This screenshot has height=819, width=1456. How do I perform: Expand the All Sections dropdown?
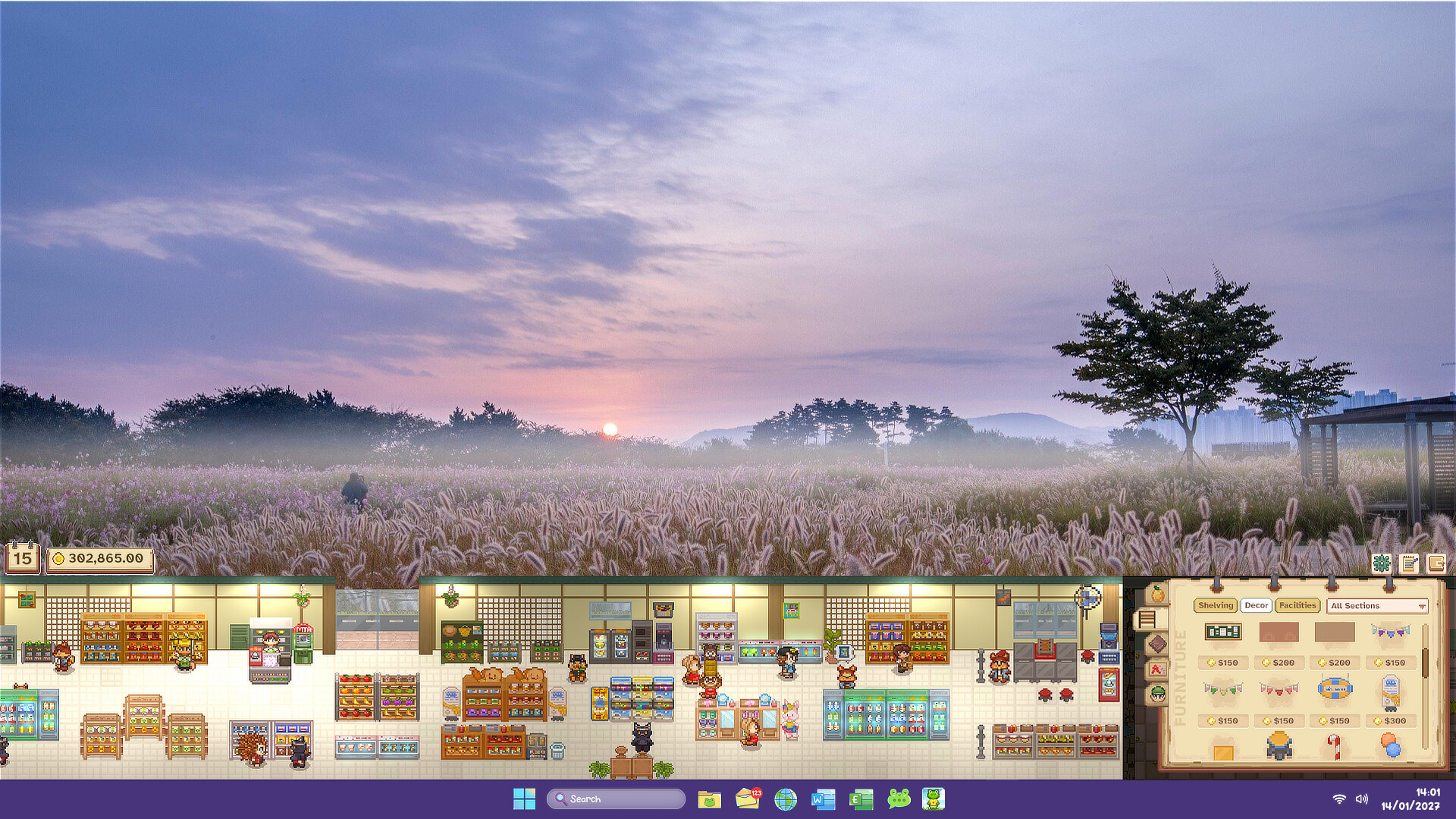pyautogui.click(x=1378, y=606)
